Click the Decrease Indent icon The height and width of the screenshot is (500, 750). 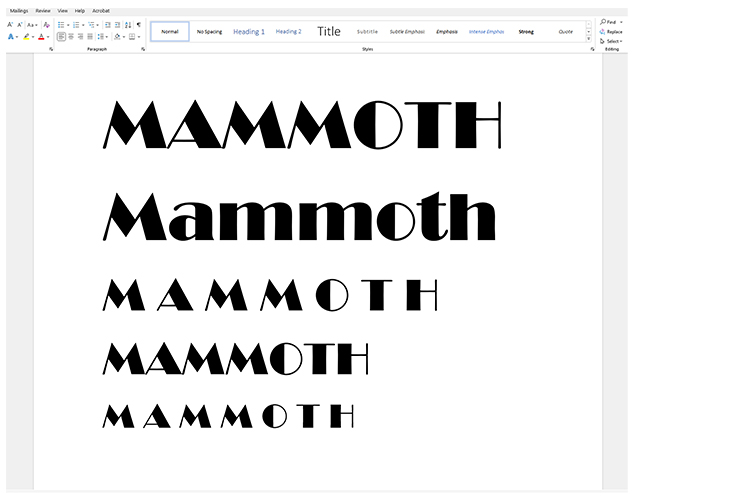point(107,24)
